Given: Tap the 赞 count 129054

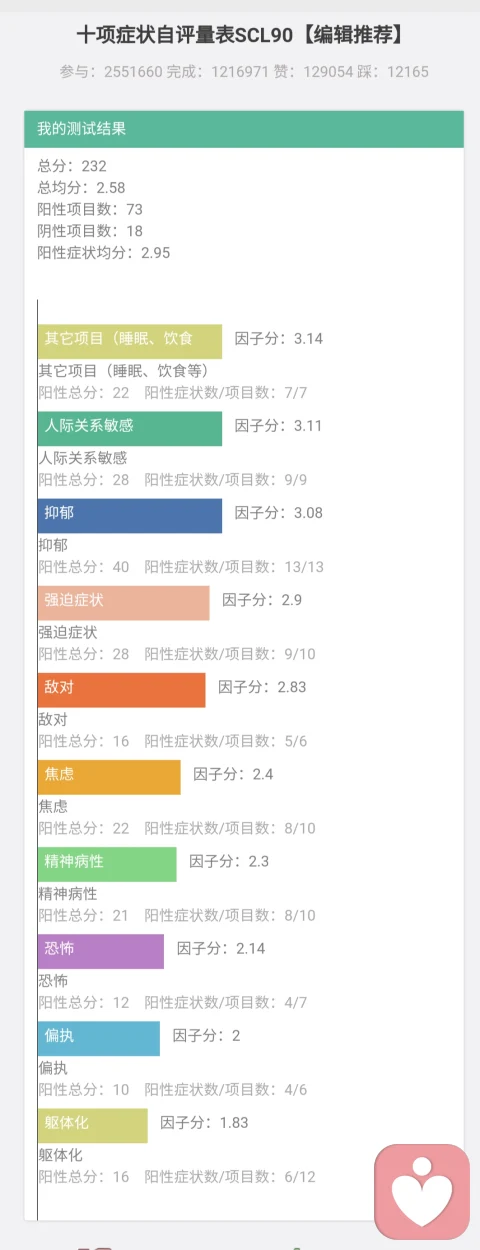Looking at the screenshot, I should click(x=320, y=72).
